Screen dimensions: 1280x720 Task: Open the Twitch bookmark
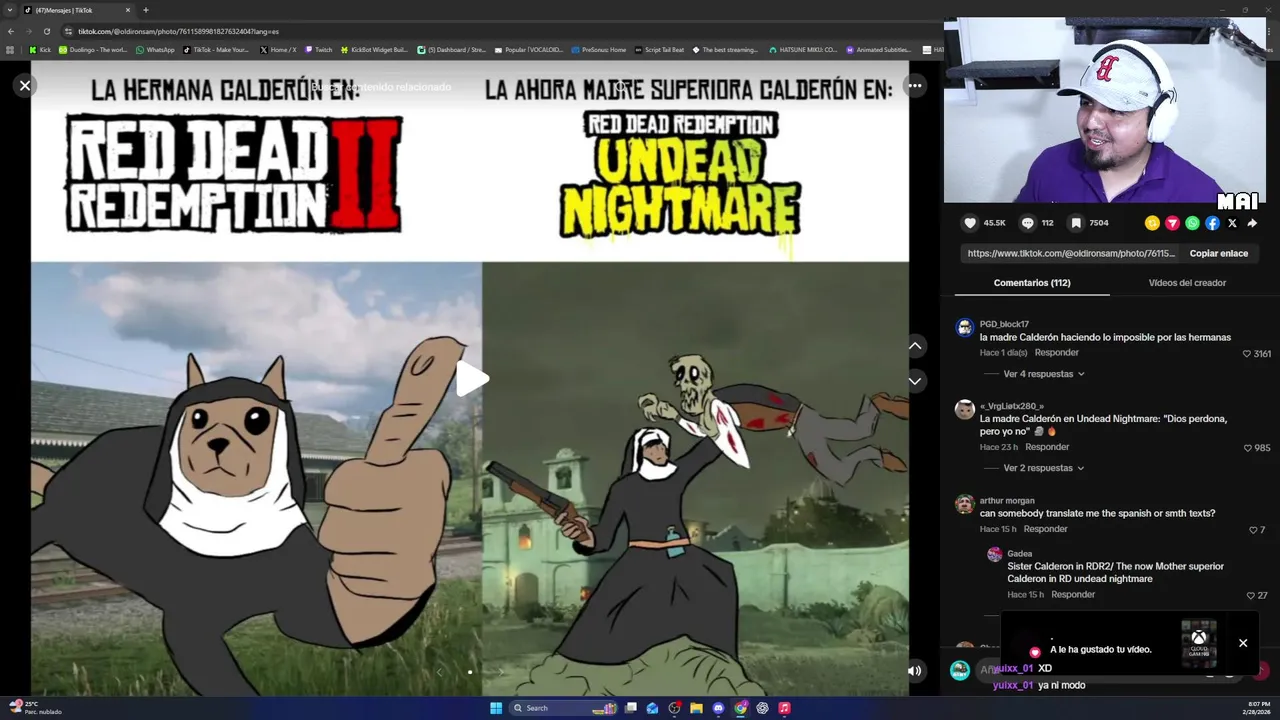(318, 49)
